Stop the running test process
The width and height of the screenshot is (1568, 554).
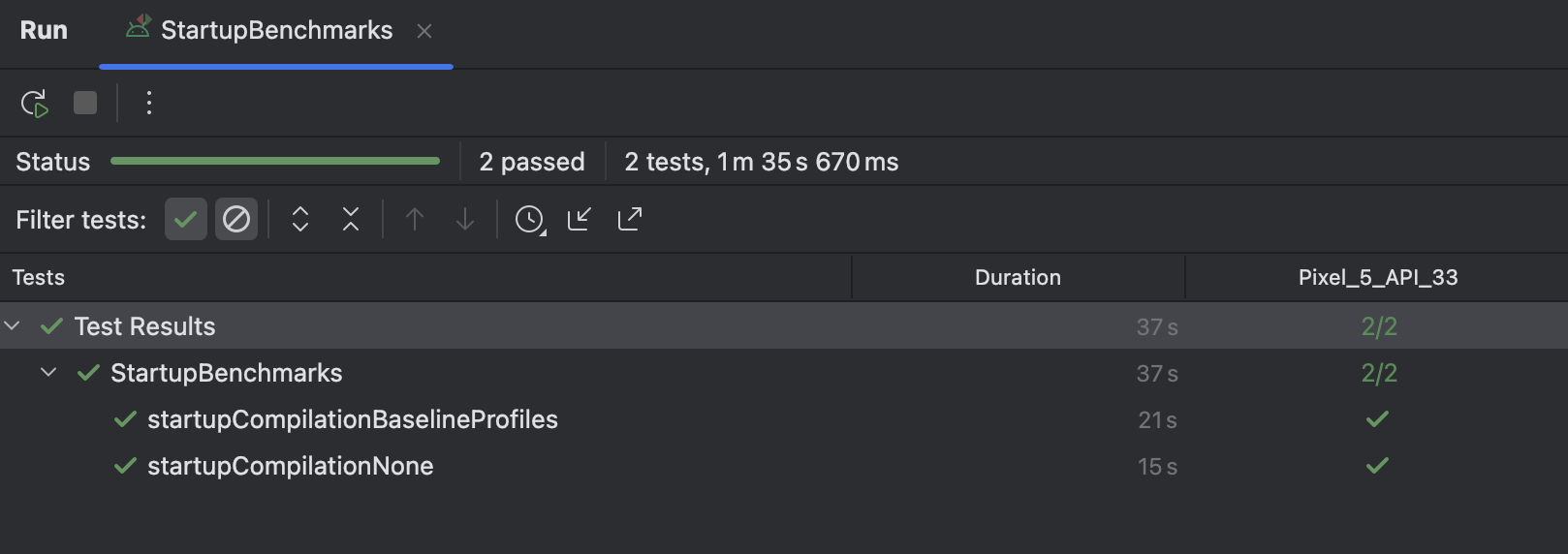click(85, 103)
